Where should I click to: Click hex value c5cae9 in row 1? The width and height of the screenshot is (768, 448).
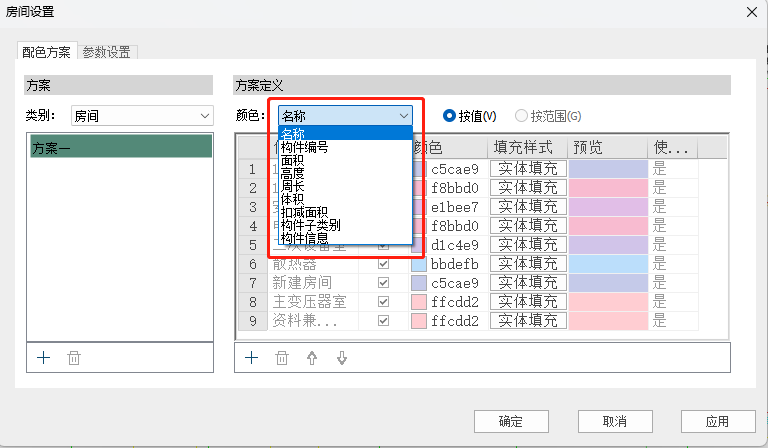[x=455, y=169]
